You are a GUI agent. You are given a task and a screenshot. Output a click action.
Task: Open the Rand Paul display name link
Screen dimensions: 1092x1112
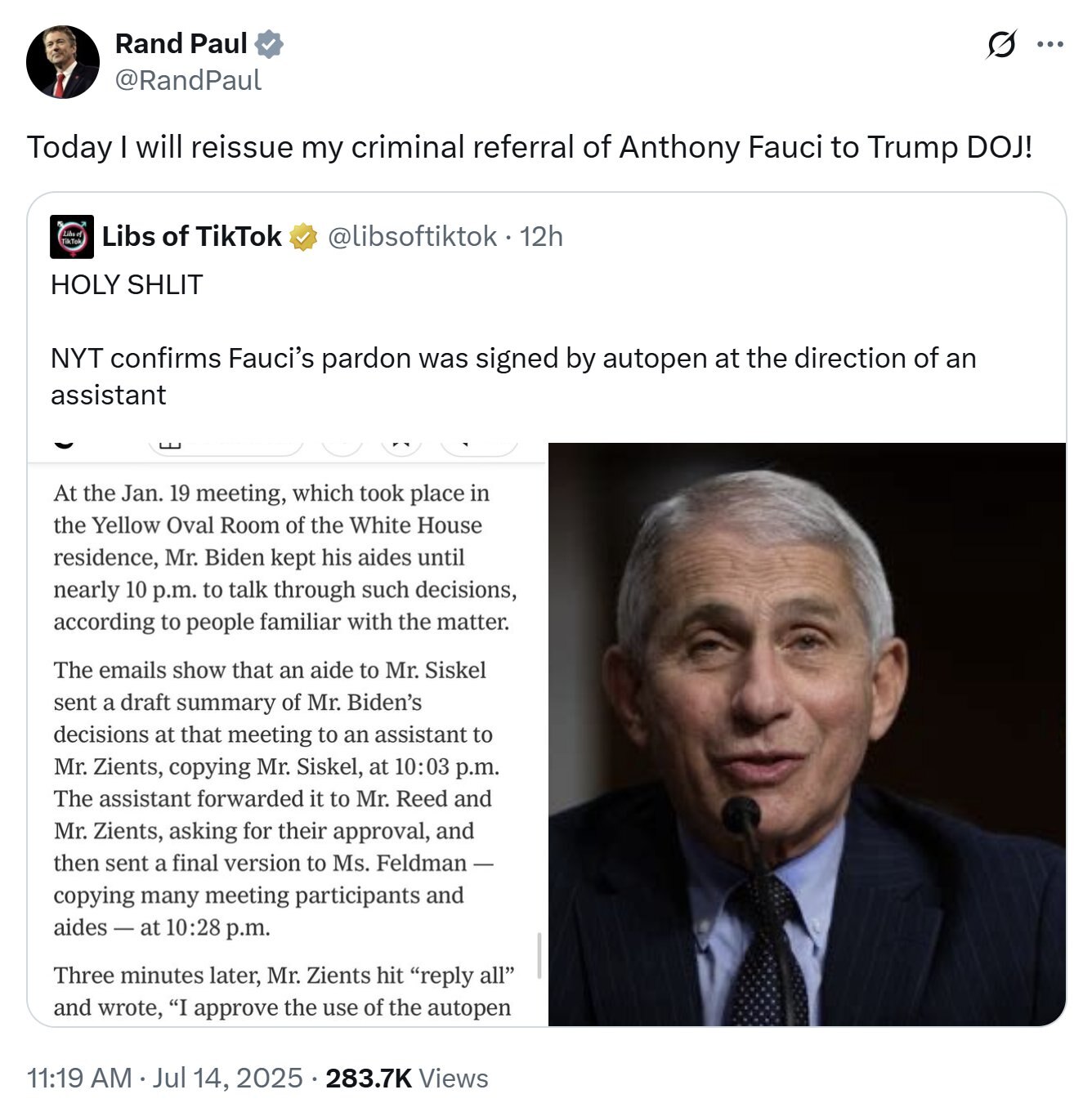181,44
